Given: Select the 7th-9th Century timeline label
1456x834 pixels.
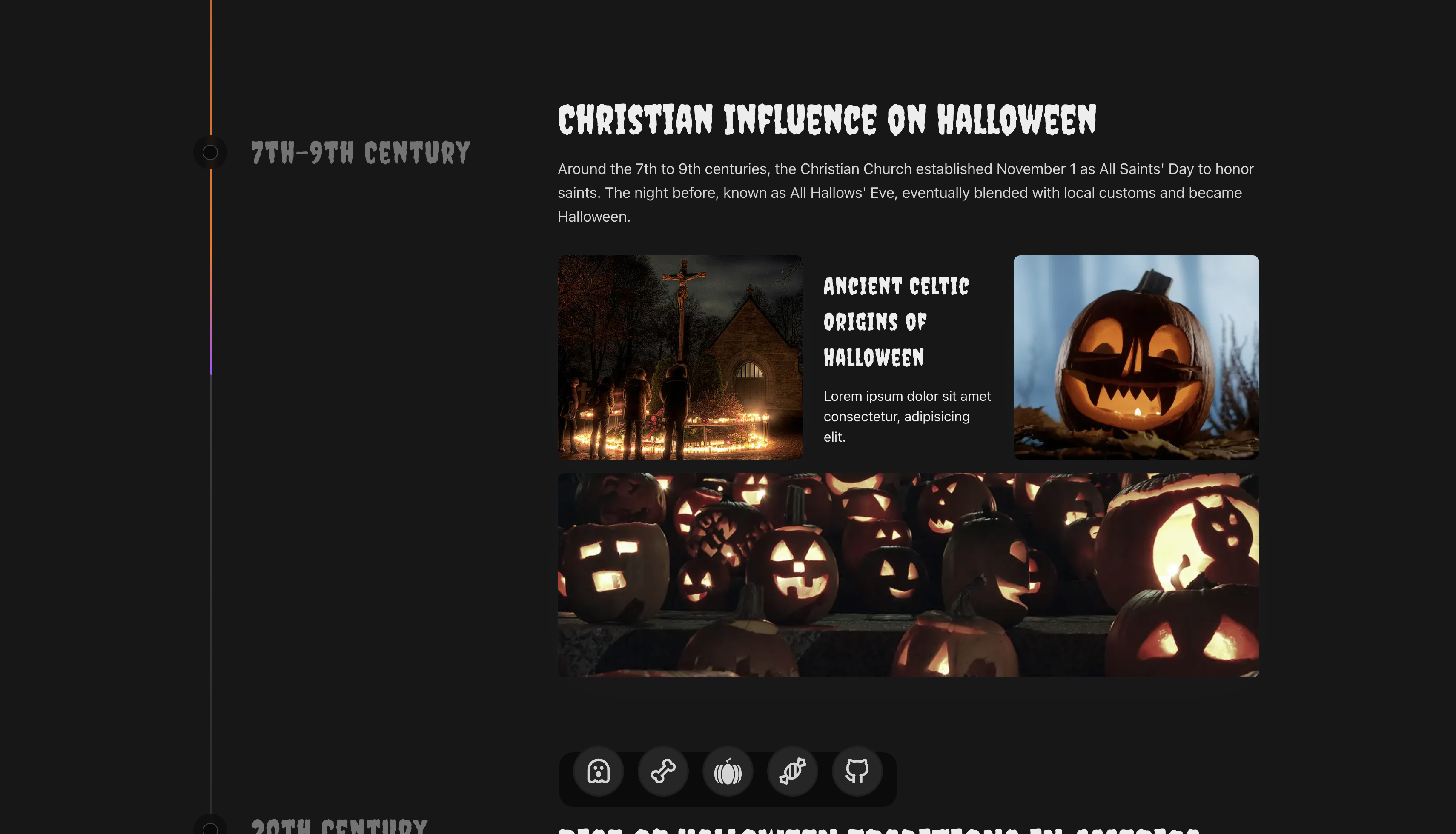Looking at the screenshot, I should tap(361, 152).
